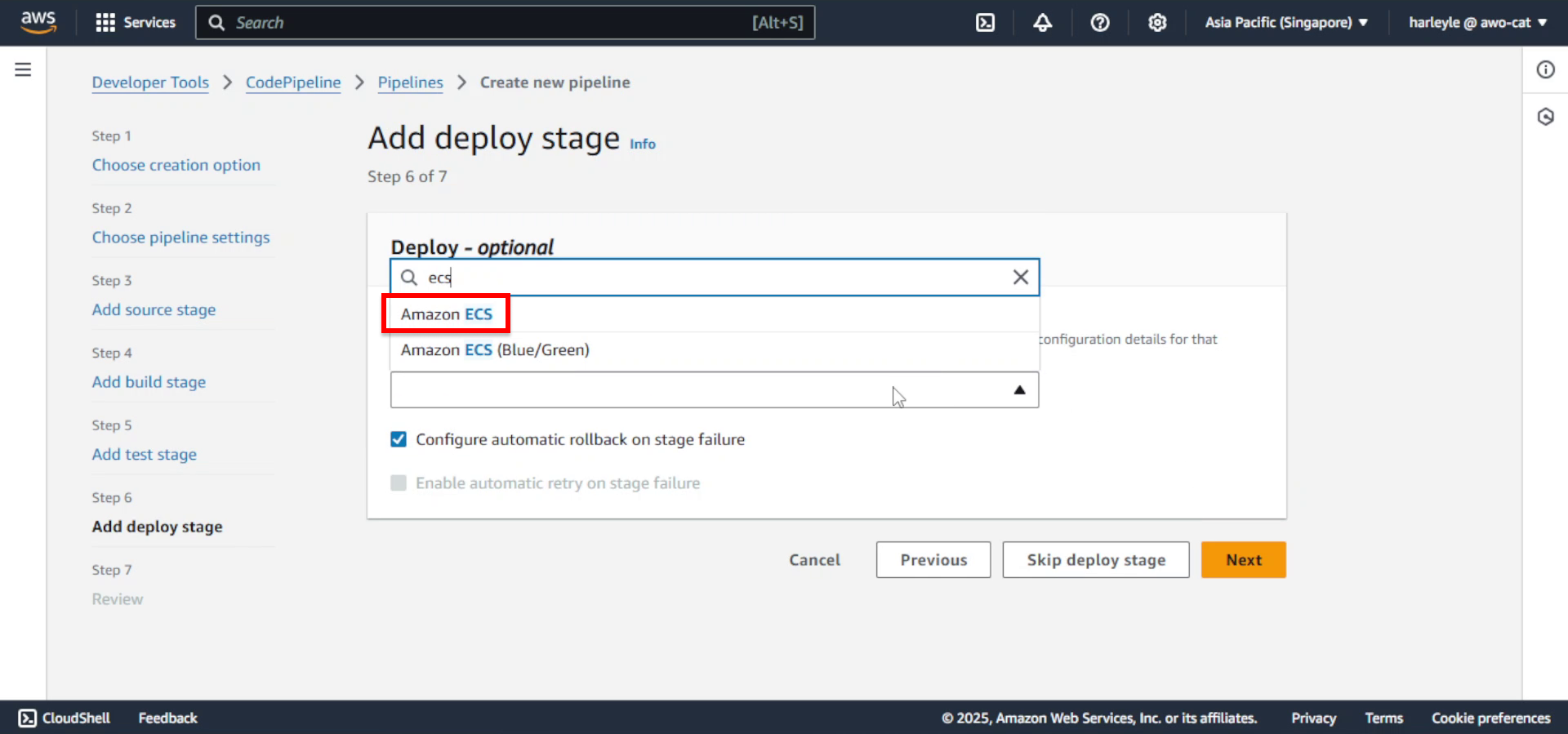
Task: Click the AWS logo home icon
Action: (x=38, y=22)
